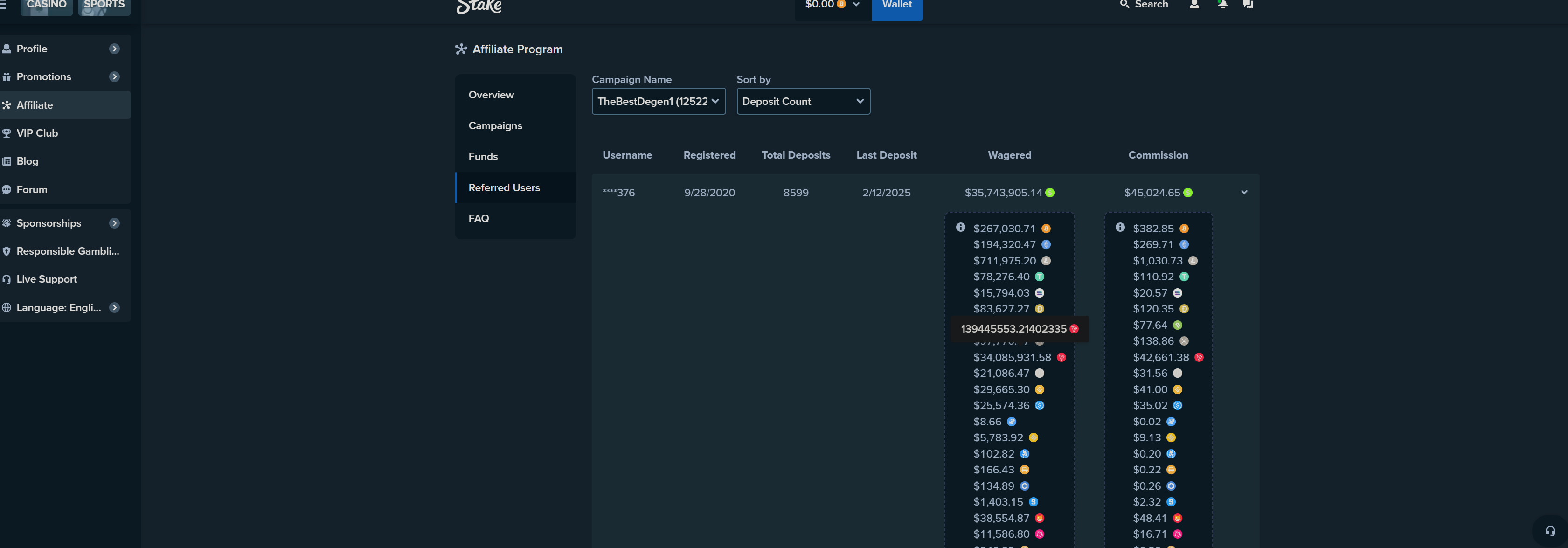Image resolution: width=1568 pixels, height=548 pixels.
Task: Open the FAQ tab
Action: pyautogui.click(x=515, y=218)
